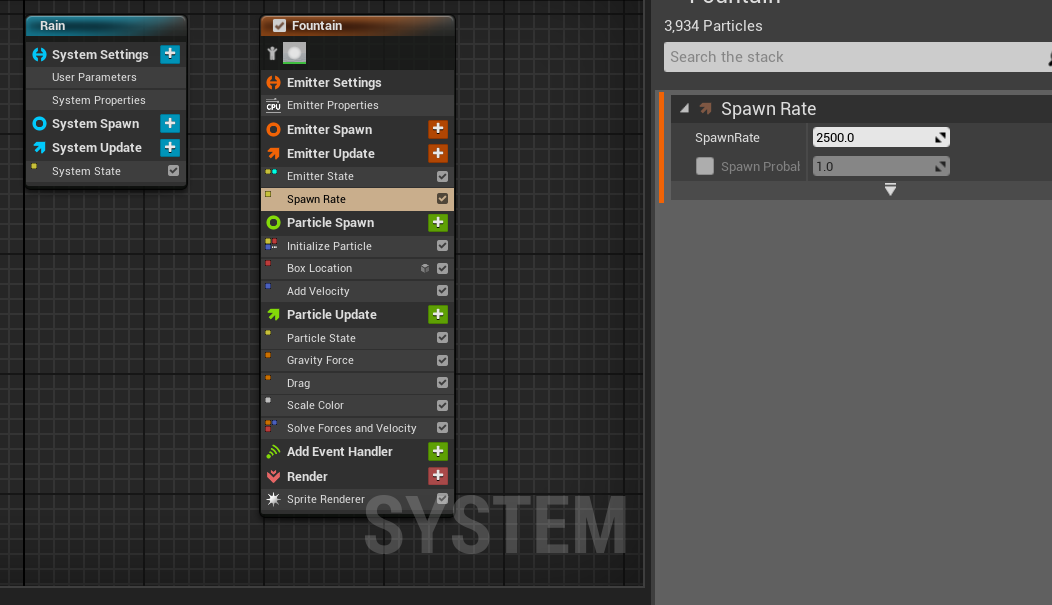The image size is (1052, 605).
Task: Click the Fountain emitter thumbnail
Action: tap(294, 53)
